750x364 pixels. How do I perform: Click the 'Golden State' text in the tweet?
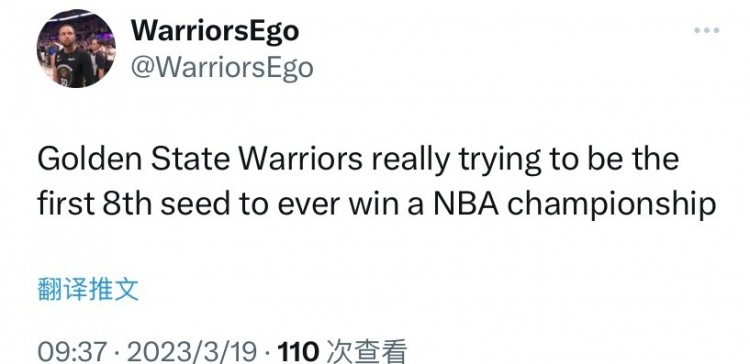tap(134, 159)
